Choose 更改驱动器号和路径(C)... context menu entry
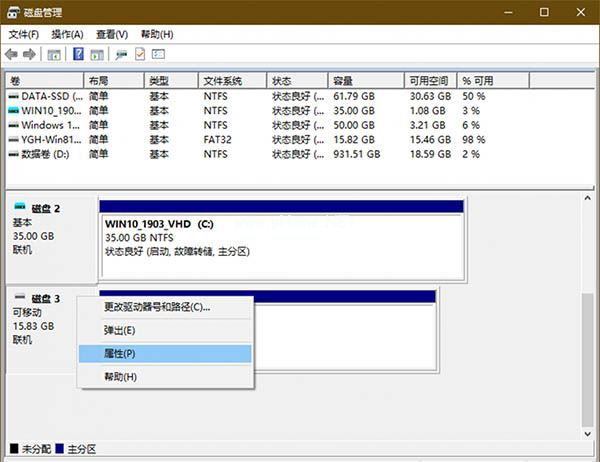600x462 pixels. pyautogui.click(x=165, y=307)
